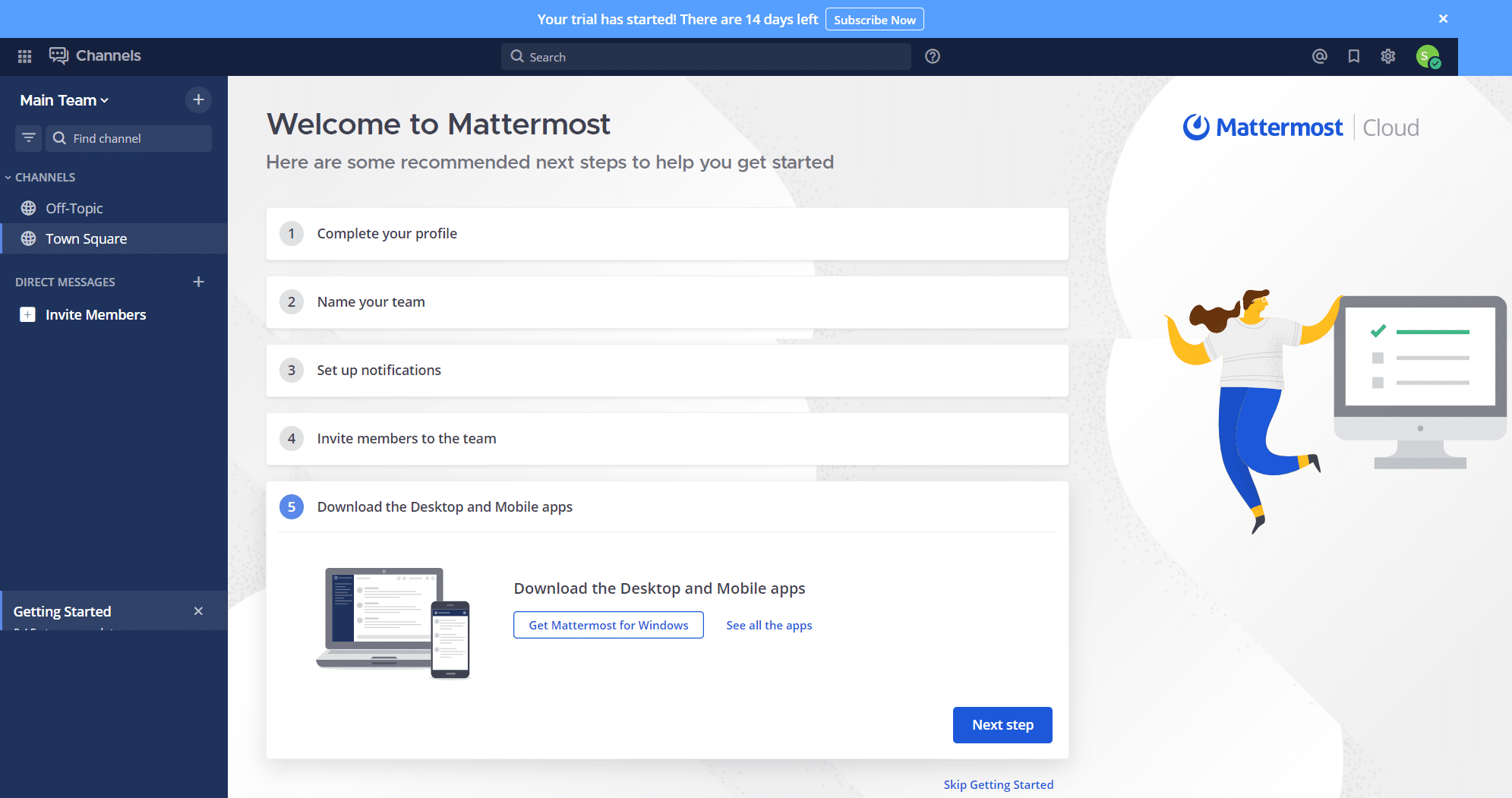The width and height of the screenshot is (1512, 798).
Task: Click the Next step button
Action: click(x=1002, y=725)
